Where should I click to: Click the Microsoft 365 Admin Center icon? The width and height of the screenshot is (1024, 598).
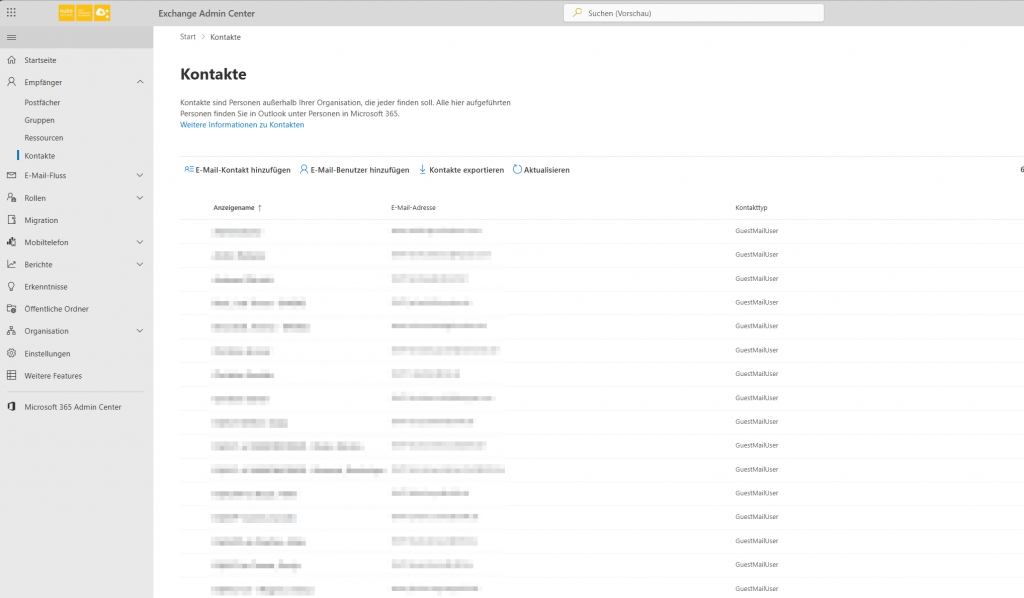11,407
